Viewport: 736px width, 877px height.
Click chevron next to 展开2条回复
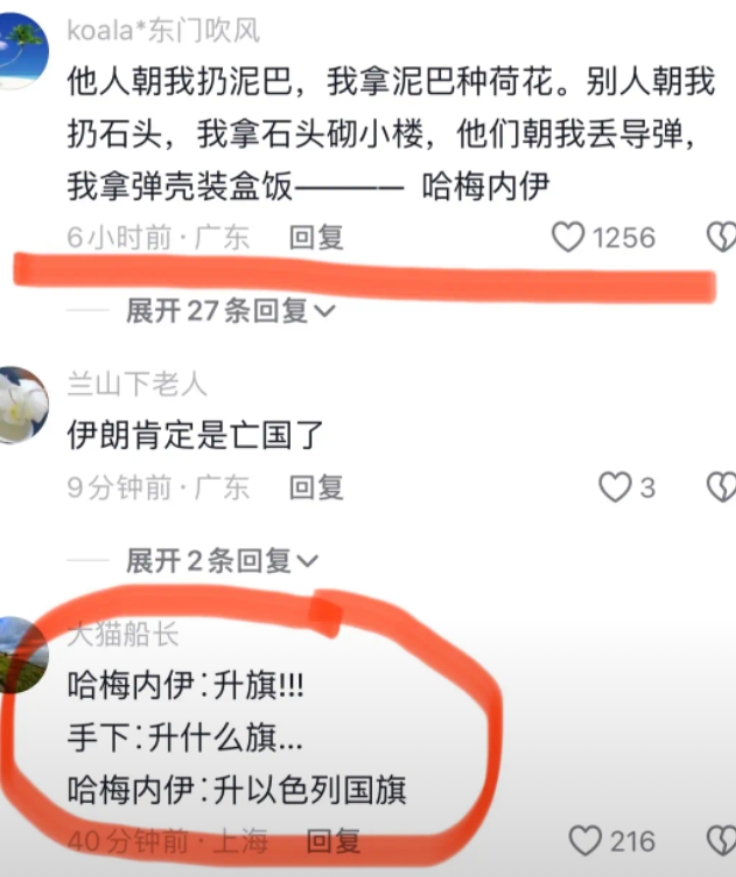point(308,560)
